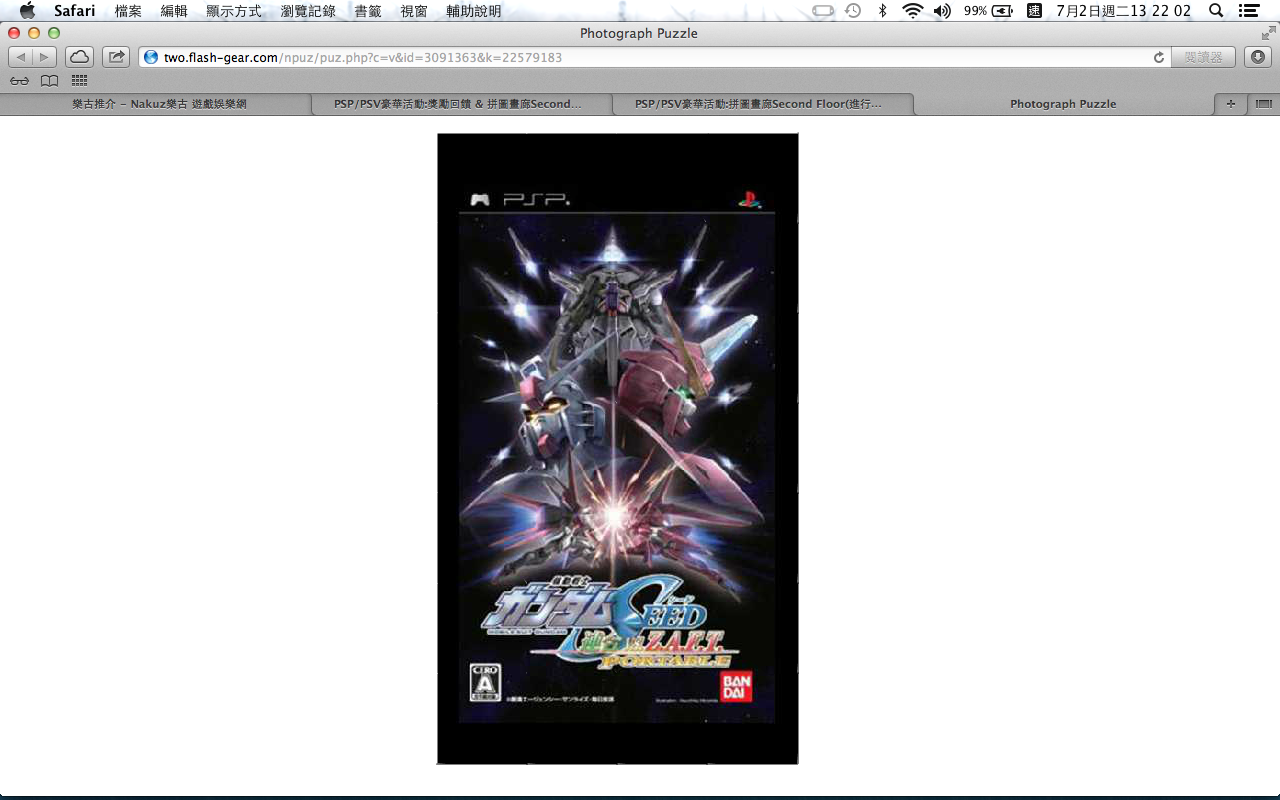
Task: Open the Wi-Fi status menu
Action: tap(912, 11)
